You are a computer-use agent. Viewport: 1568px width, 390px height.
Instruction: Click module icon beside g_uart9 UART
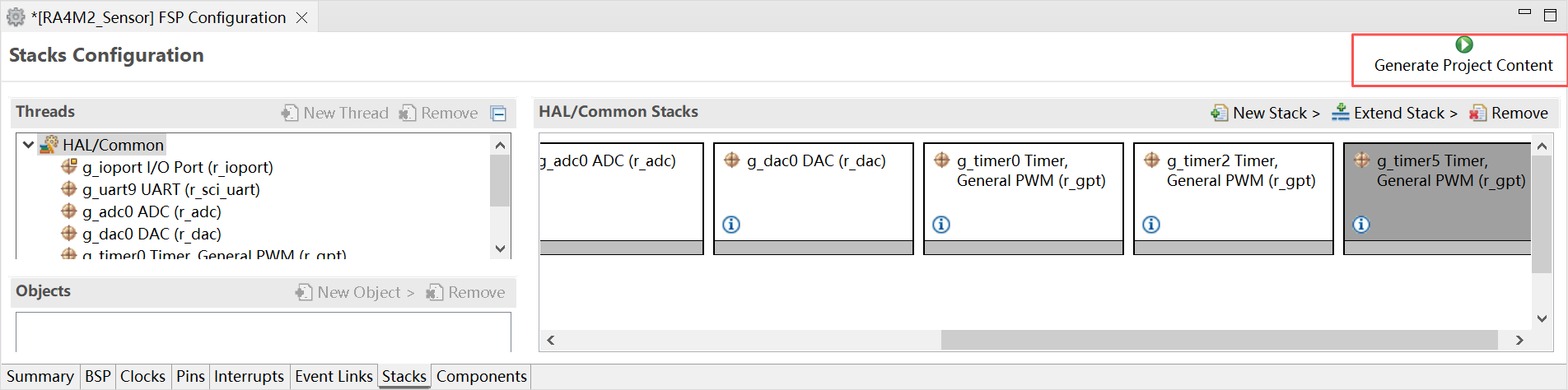pyautogui.click(x=69, y=188)
